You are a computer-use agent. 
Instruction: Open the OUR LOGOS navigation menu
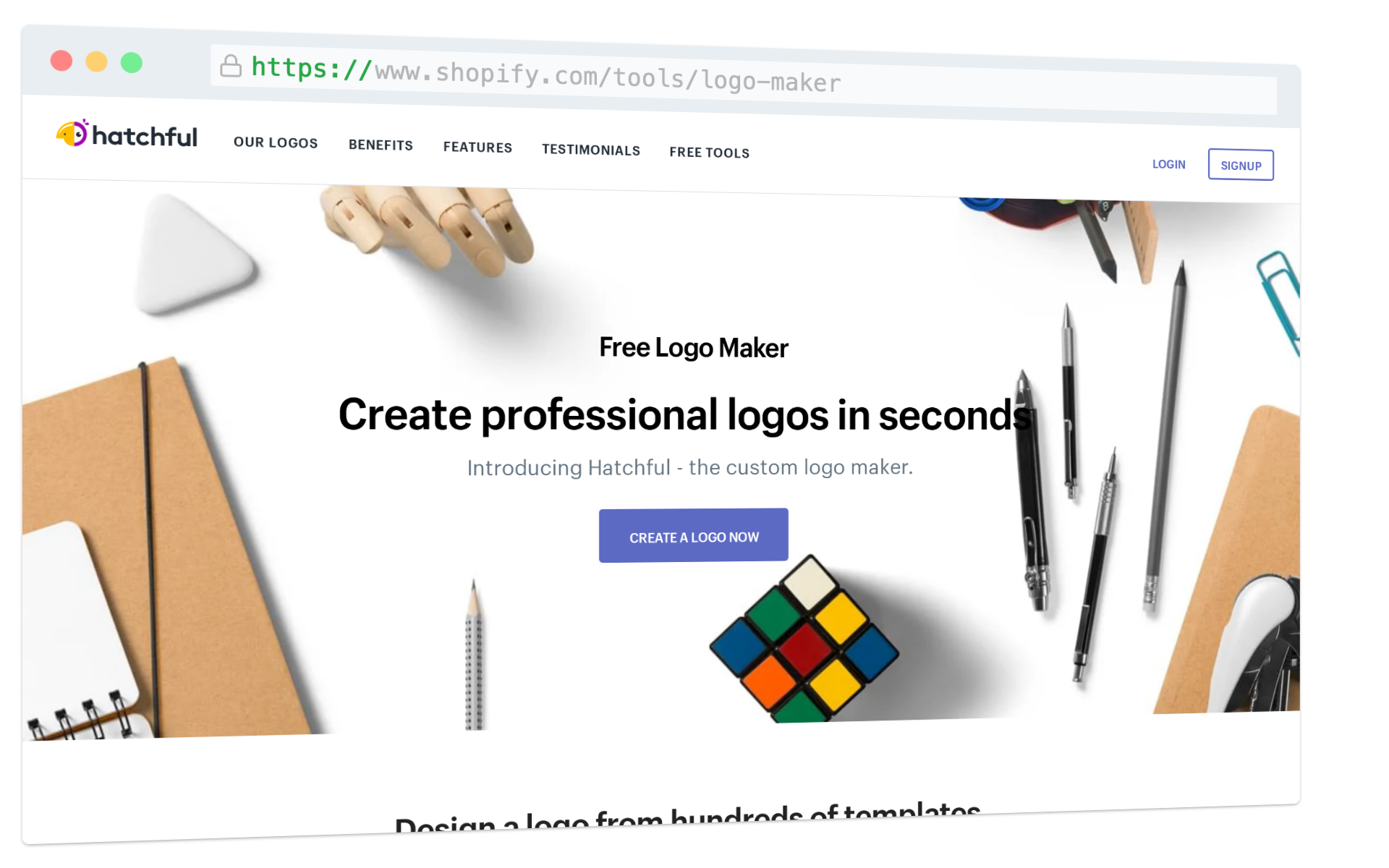(x=275, y=142)
